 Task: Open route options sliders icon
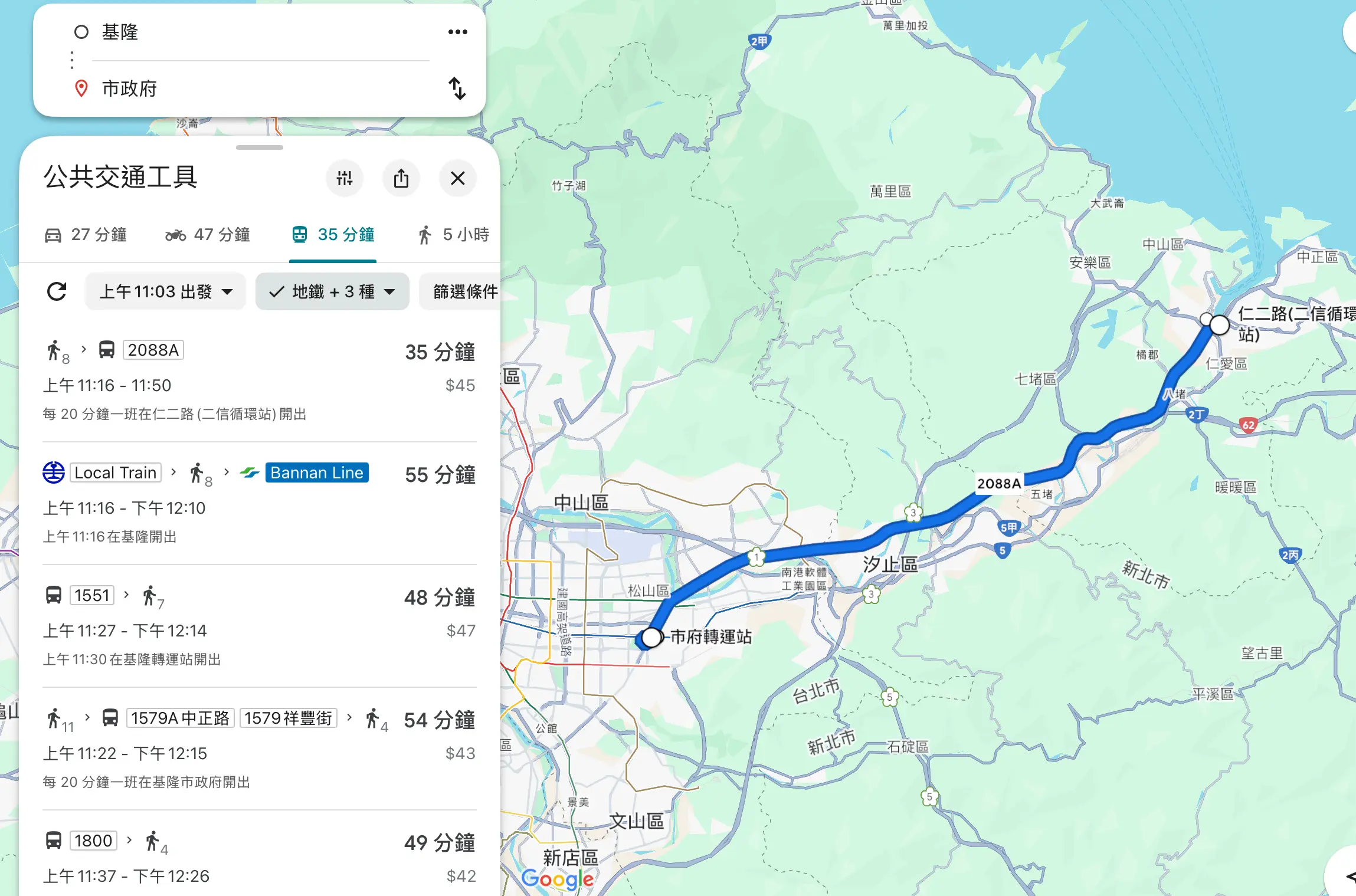[345, 178]
